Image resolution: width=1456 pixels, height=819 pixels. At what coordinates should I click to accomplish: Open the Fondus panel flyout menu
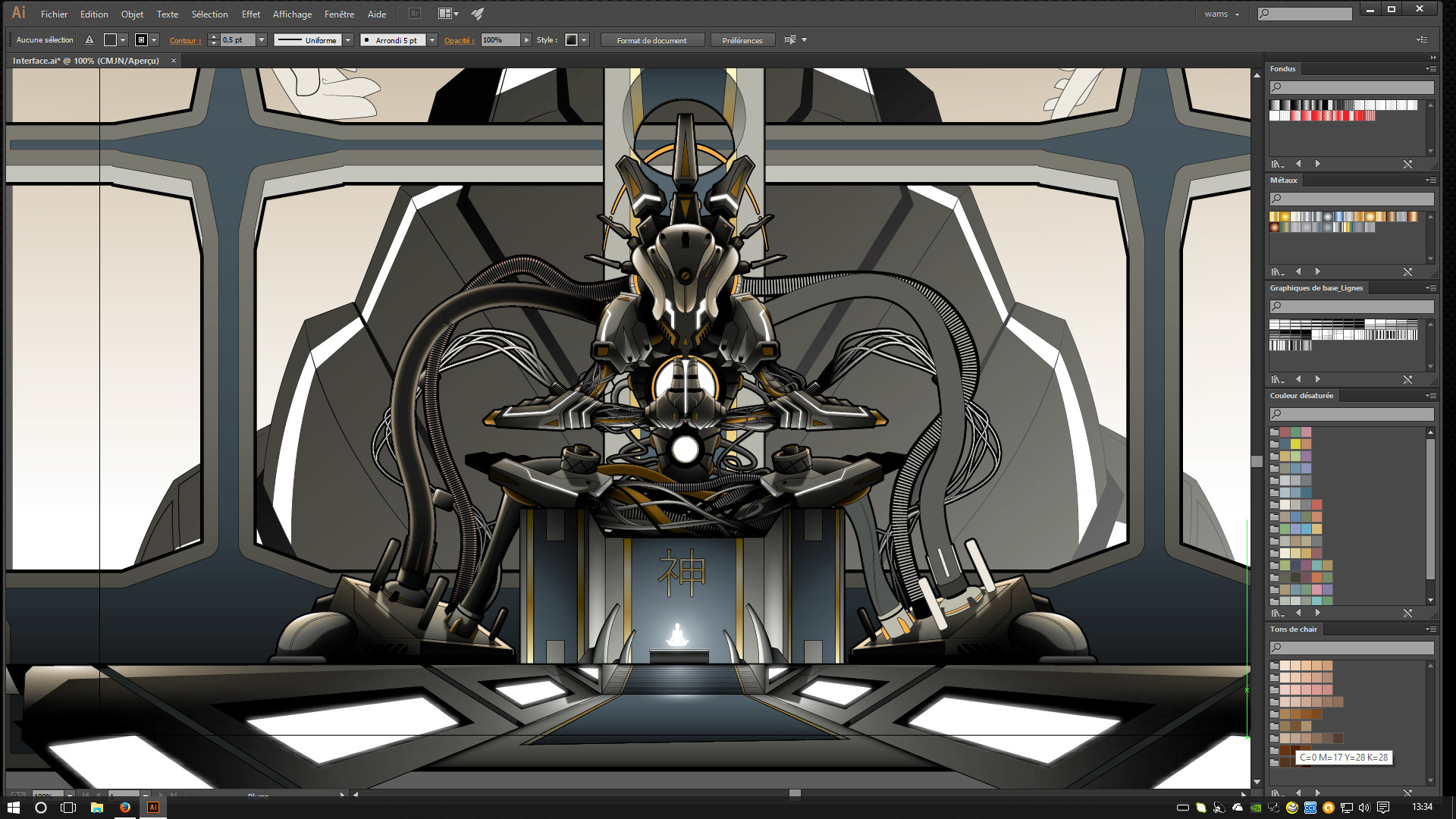[1431, 69]
